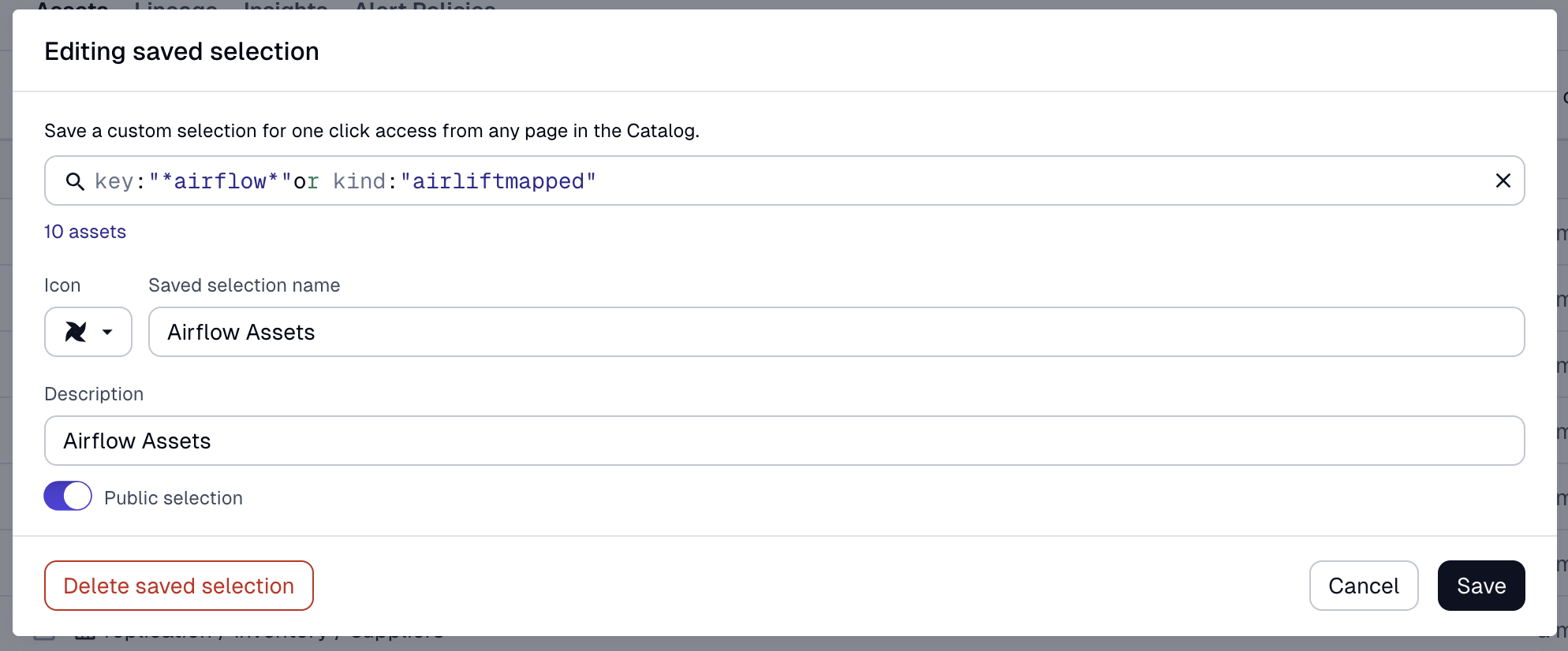Switch to the Assets tab behind the dialog
This screenshot has width=1568, height=651.
coord(73,5)
